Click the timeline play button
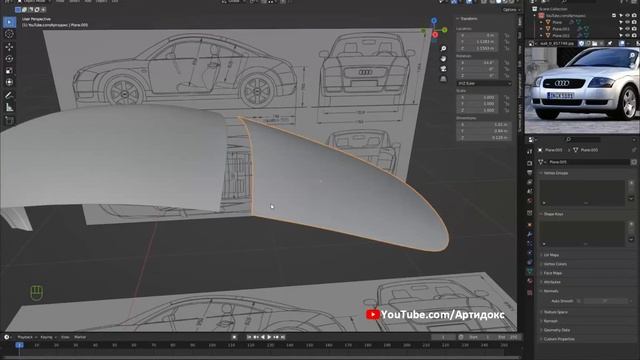640x360 pixels. pos(269,337)
